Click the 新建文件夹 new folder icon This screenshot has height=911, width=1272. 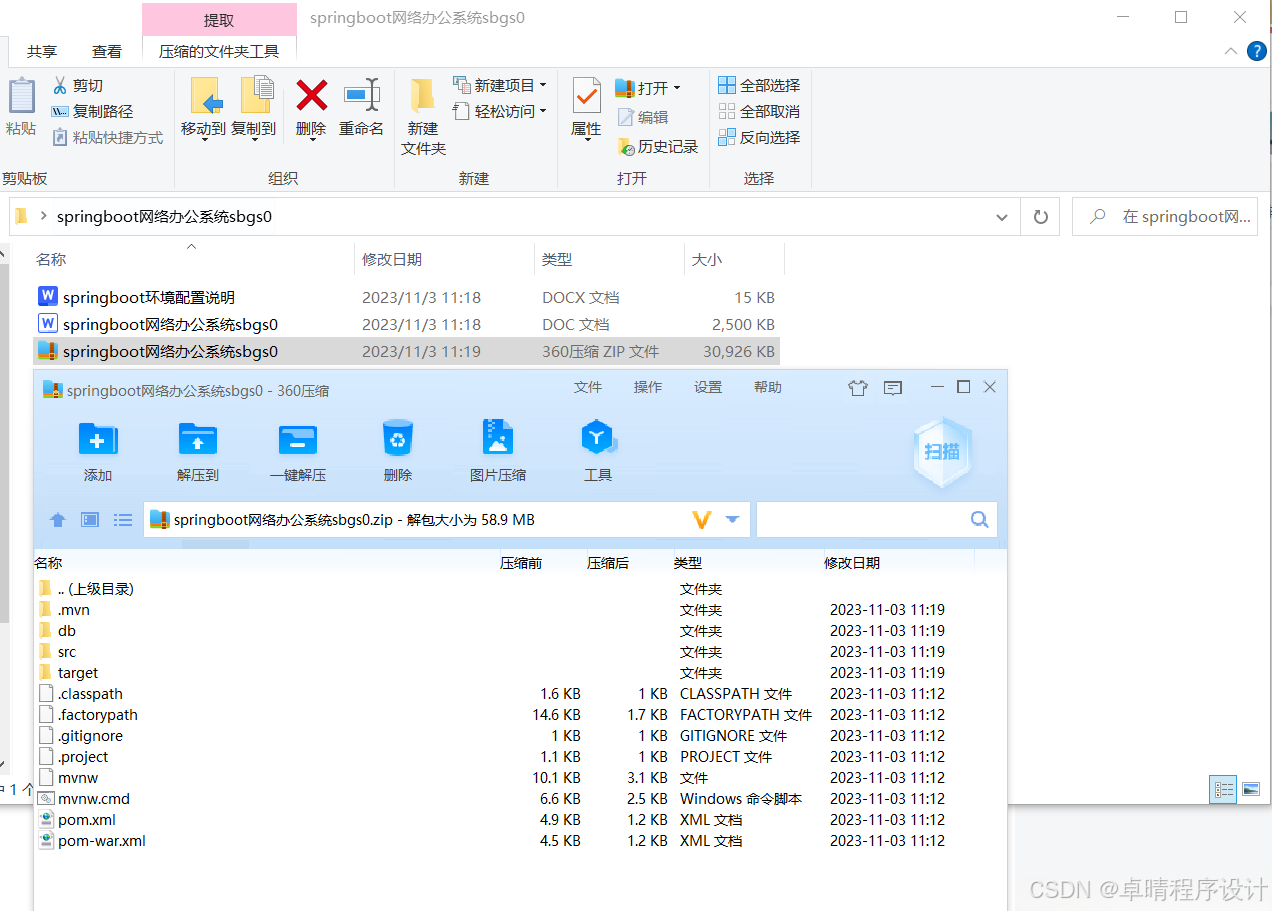[423, 96]
